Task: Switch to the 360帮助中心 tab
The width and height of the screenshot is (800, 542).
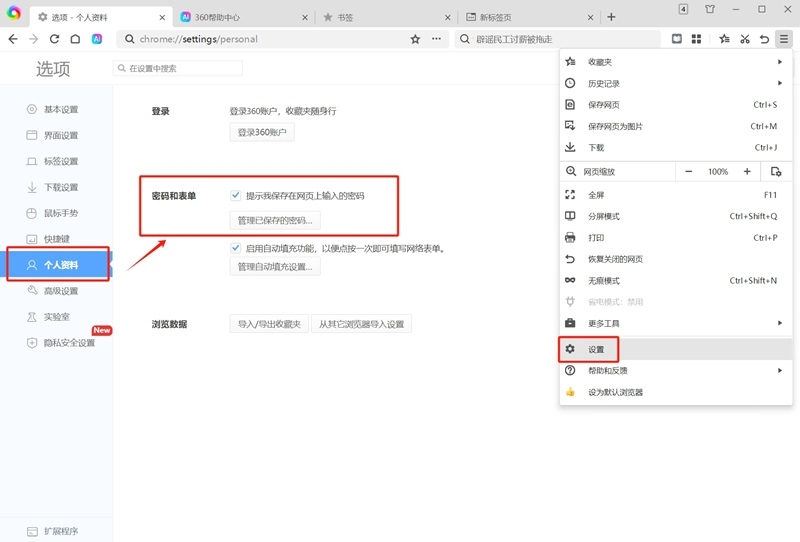Action: click(242, 17)
